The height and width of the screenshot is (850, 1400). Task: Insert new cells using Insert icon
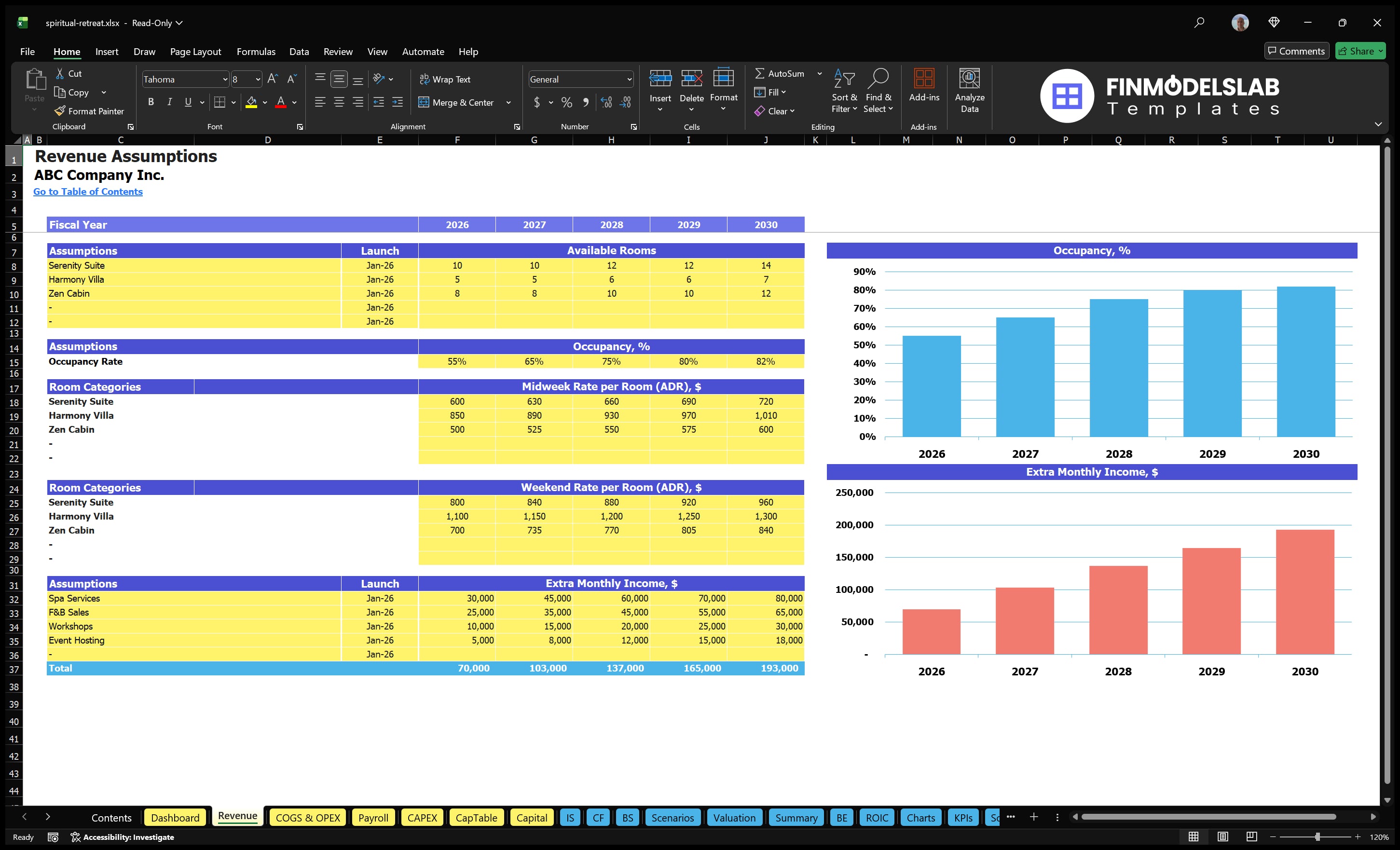[659, 88]
